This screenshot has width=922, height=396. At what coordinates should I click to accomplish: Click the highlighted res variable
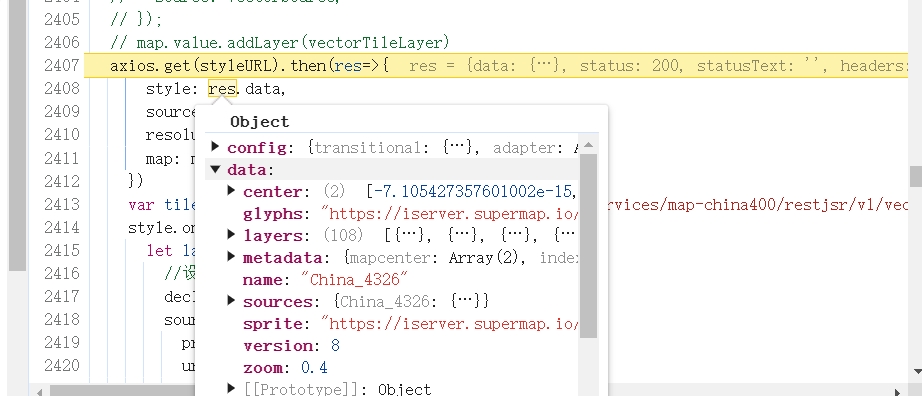point(222,88)
